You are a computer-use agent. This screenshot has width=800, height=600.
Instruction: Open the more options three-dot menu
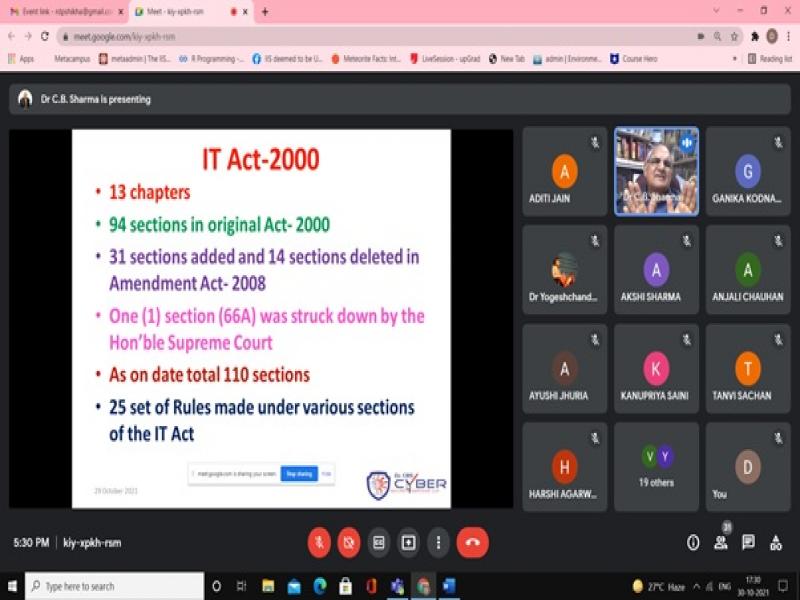(x=438, y=542)
